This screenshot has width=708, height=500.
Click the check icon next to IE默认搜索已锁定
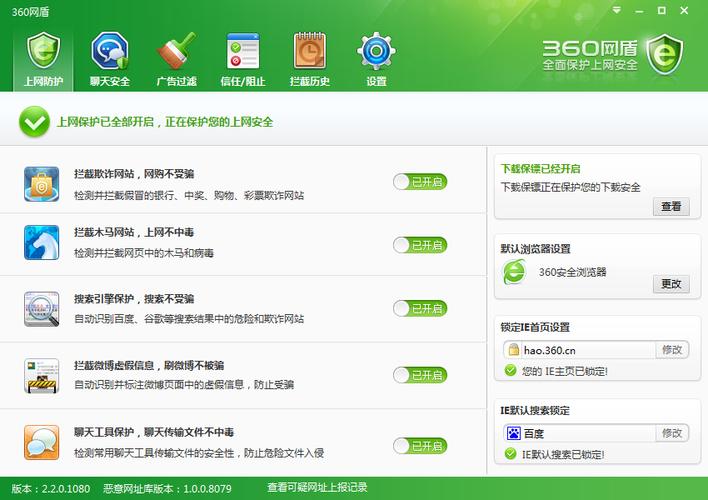coord(510,453)
